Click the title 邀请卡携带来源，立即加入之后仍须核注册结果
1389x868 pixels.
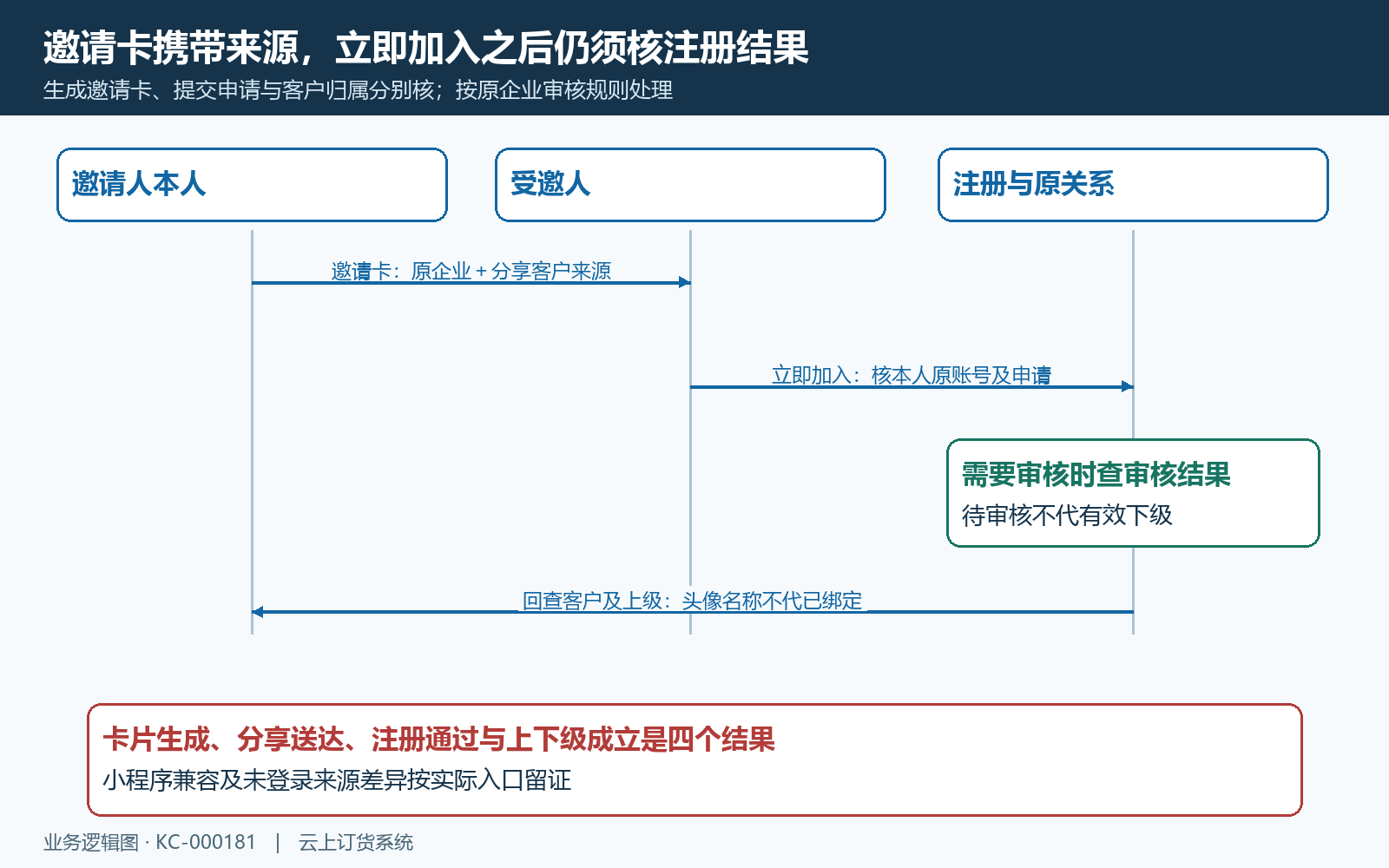[425, 48]
